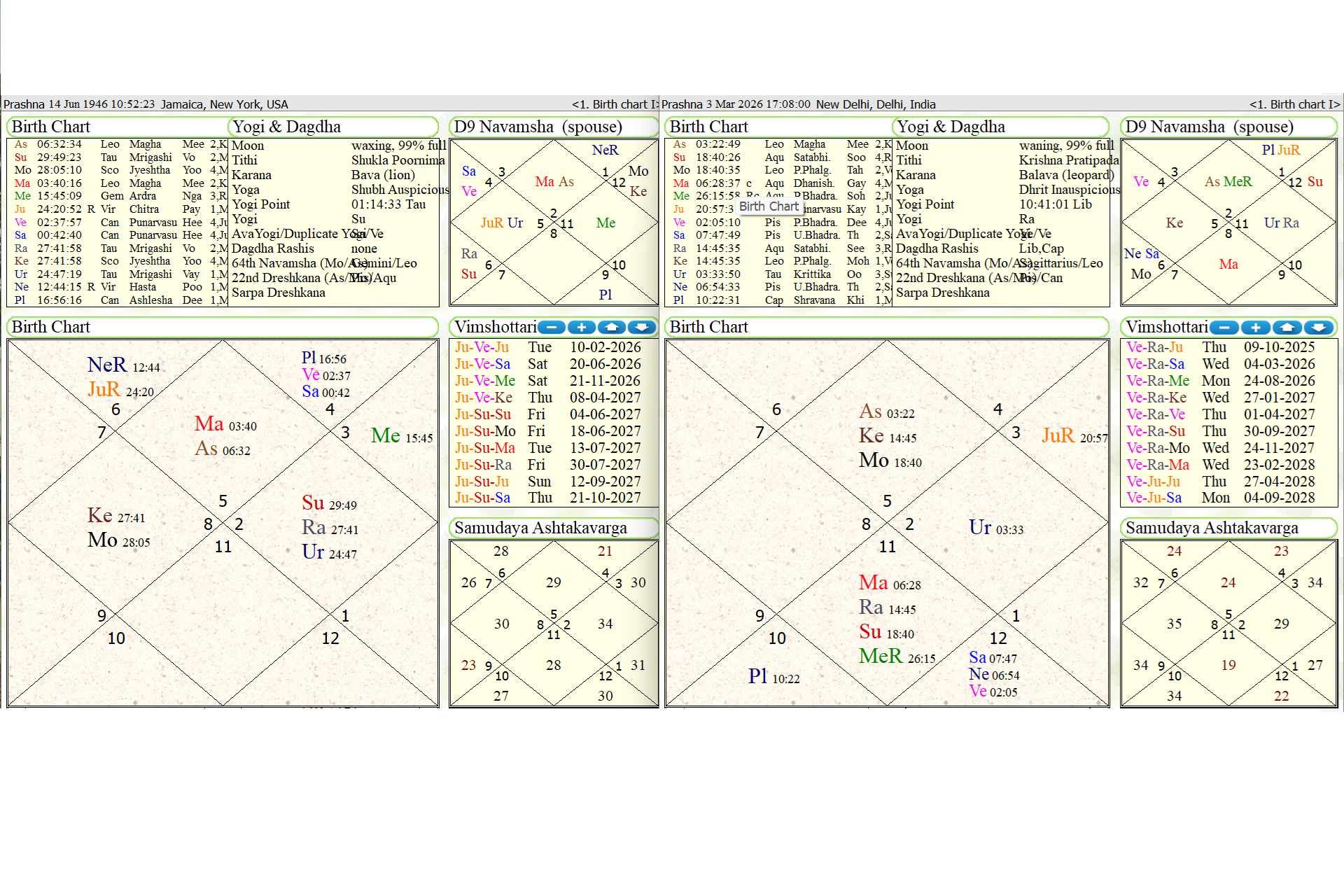Select Ve-Ra-Me dasha row
The width and height of the screenshot is (1344, 896).
tap(1158, 381)
